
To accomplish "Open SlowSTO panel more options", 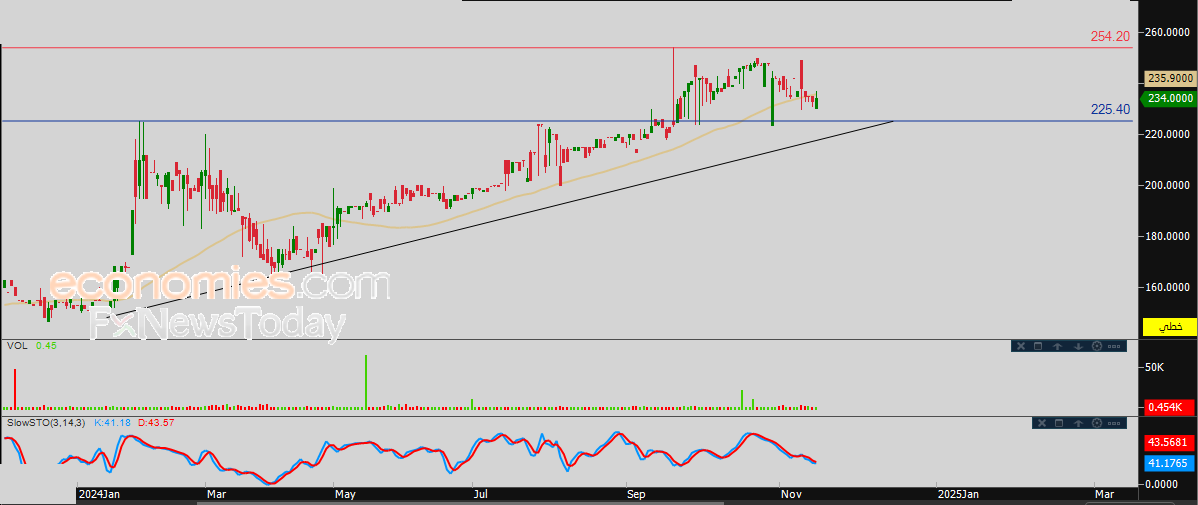I will [x=1114, y=423].
